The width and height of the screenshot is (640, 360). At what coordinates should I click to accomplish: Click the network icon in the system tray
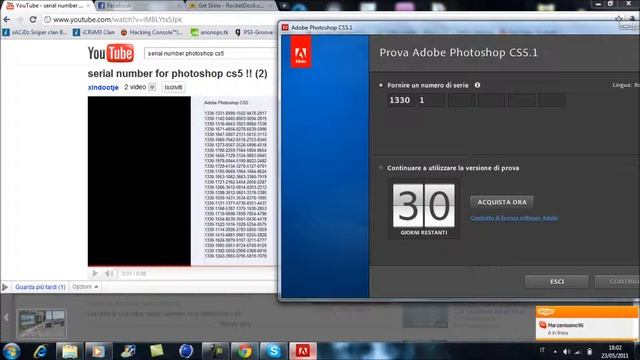pyautogui.click(x=578, y=351)
